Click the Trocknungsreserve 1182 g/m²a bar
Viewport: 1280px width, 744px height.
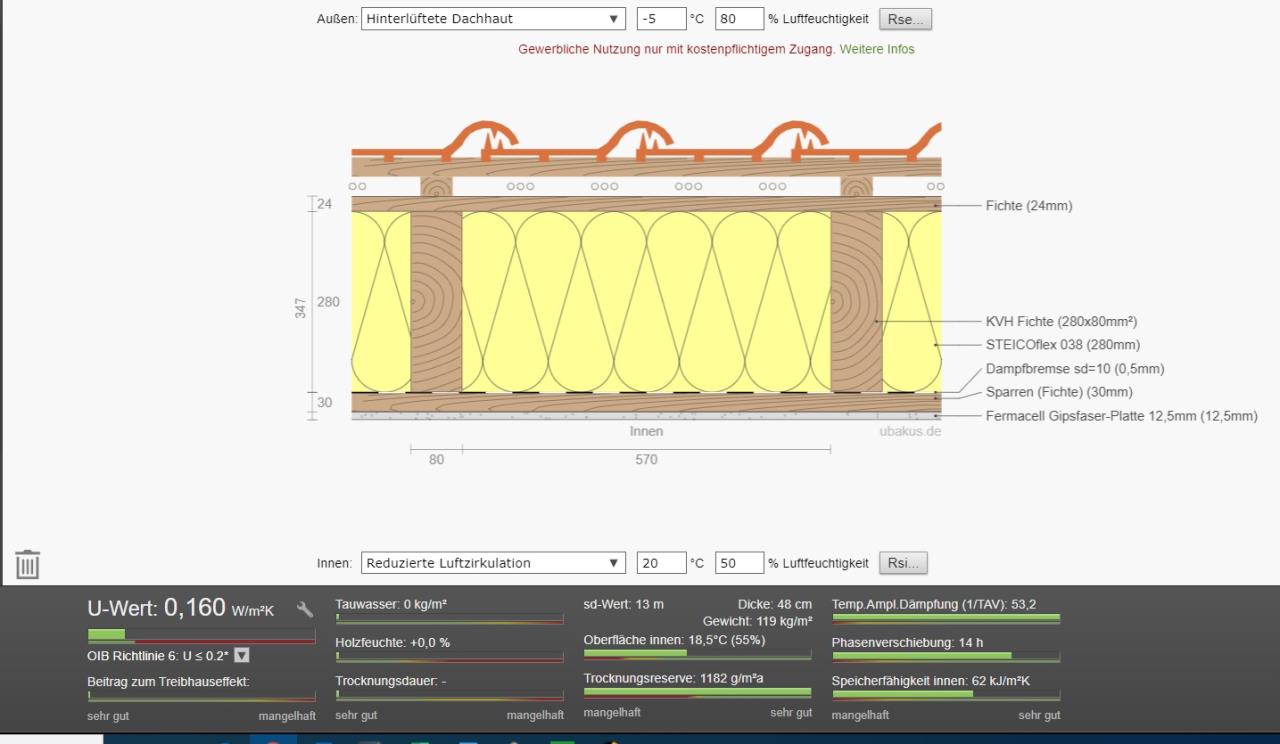[697, 692]
